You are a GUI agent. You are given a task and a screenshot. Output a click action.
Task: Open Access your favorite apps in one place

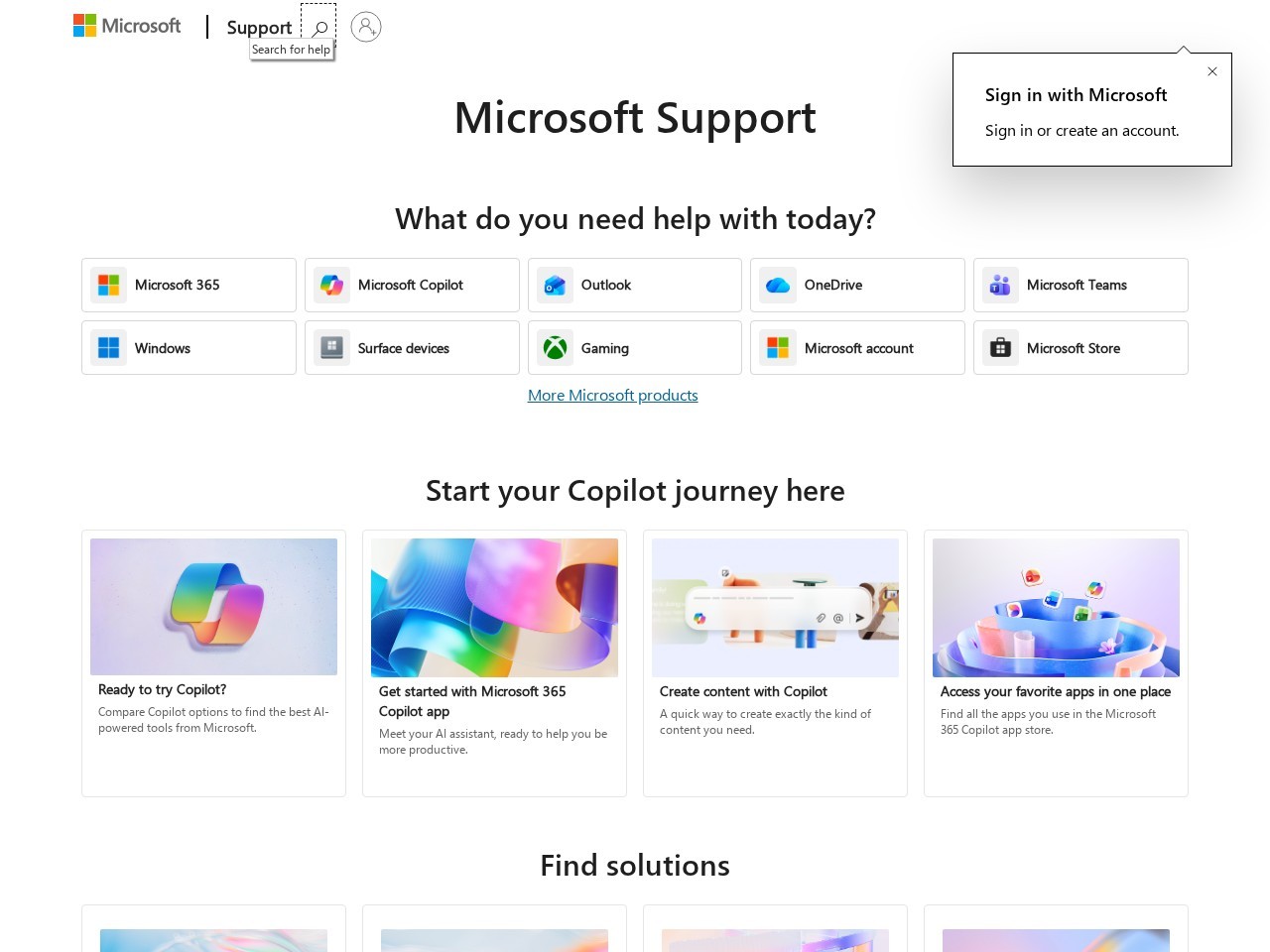tap(1056, 663)
